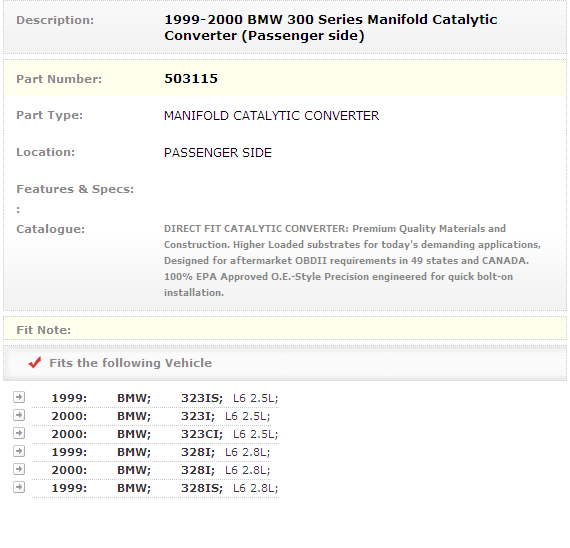Screen dimensions: 570x548
Task: Click the Description label
Action: (55, 20)
